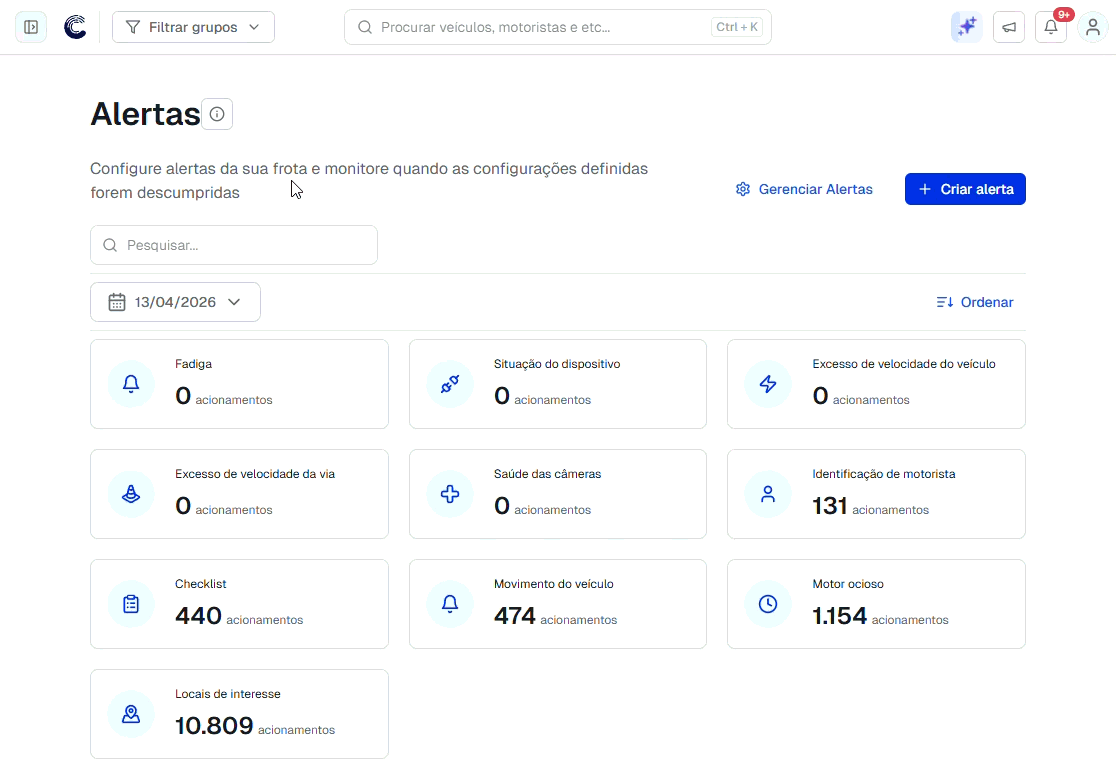Open the Ordenar sort menu
Viewport: 1116px width, 768px height.
point(975,302)
